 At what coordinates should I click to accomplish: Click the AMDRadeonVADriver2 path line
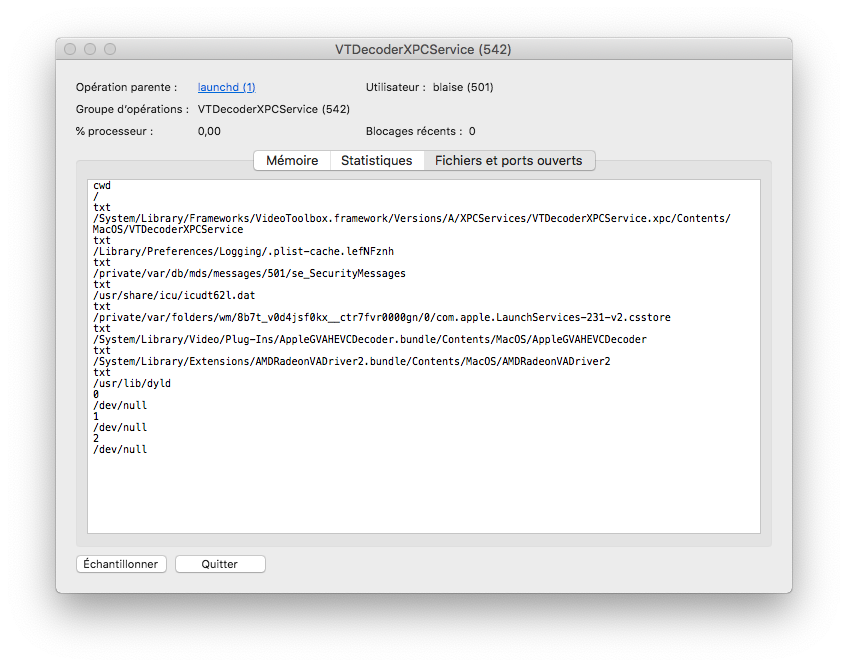(352, 361)
